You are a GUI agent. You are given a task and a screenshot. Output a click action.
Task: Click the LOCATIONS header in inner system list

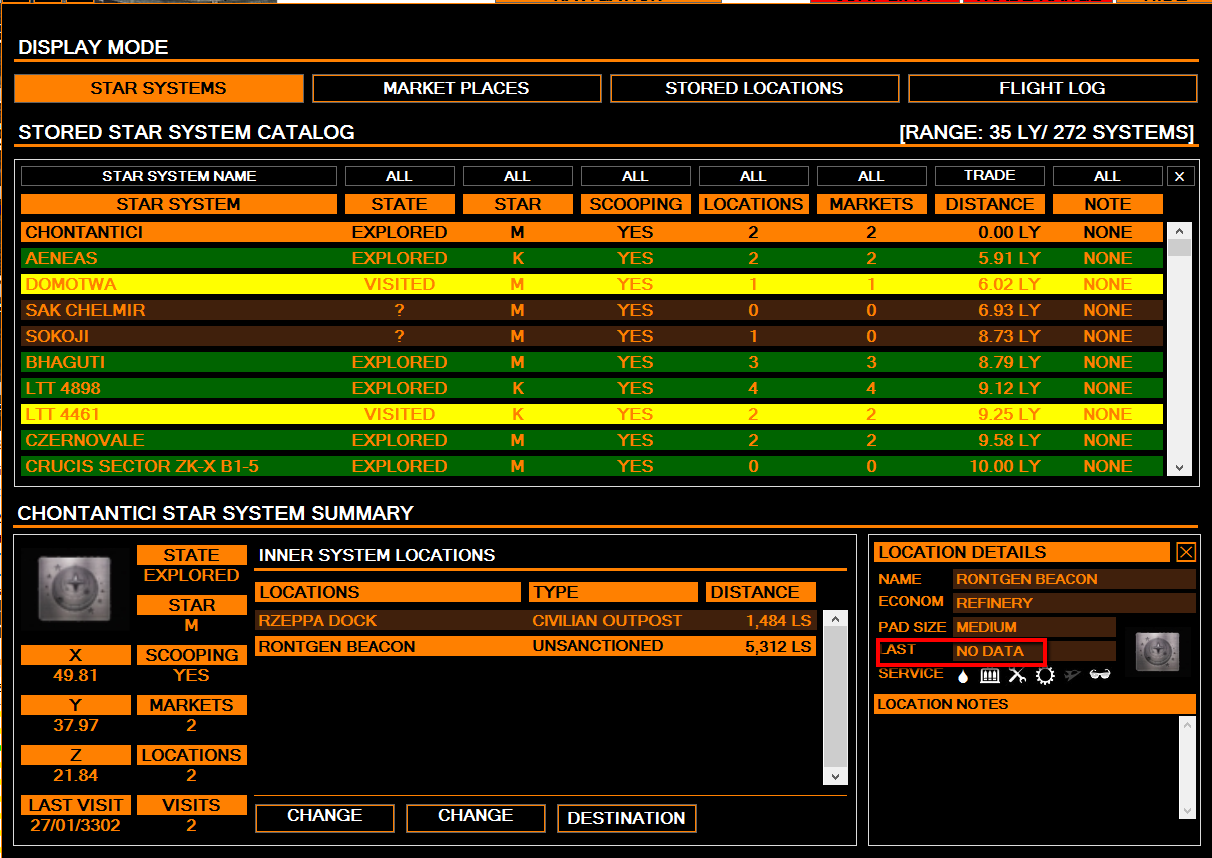point(388,592)
